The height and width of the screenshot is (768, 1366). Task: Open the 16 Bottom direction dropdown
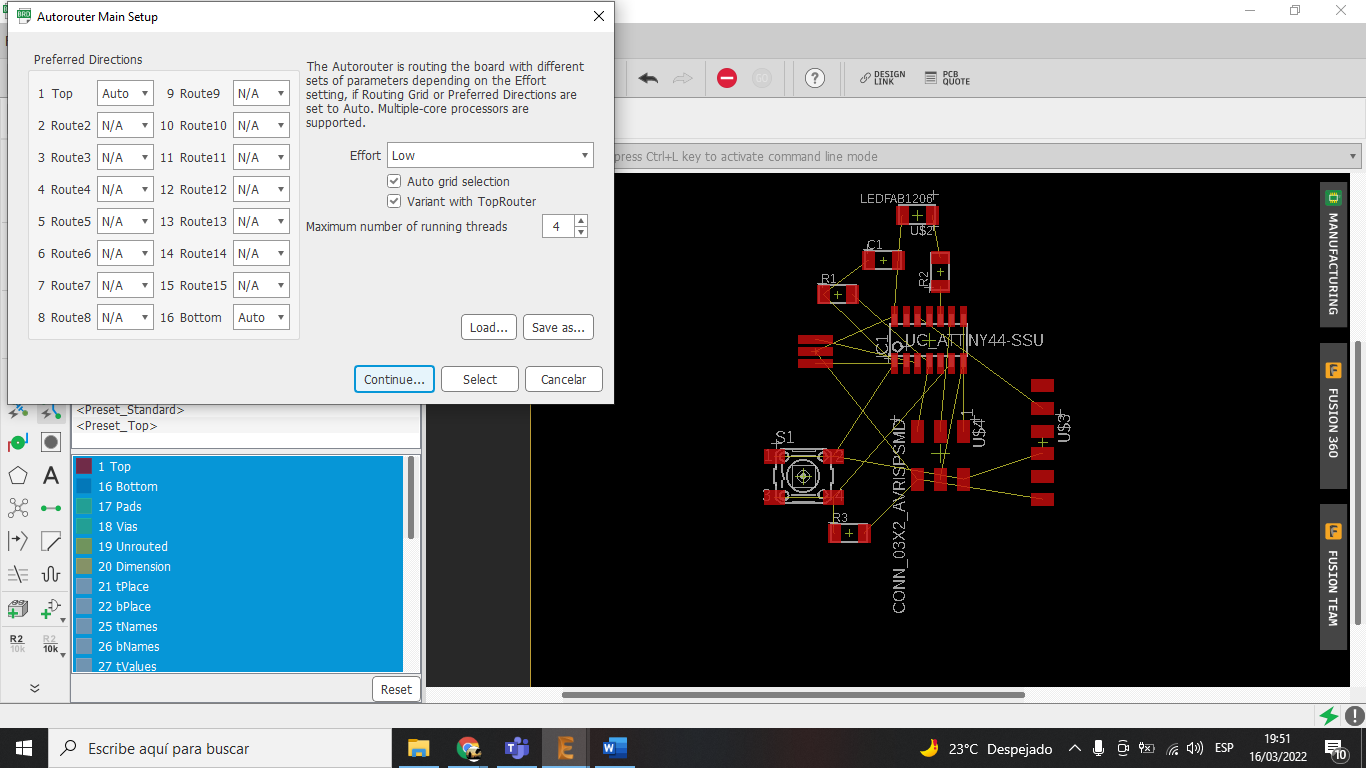coord(262,317)
